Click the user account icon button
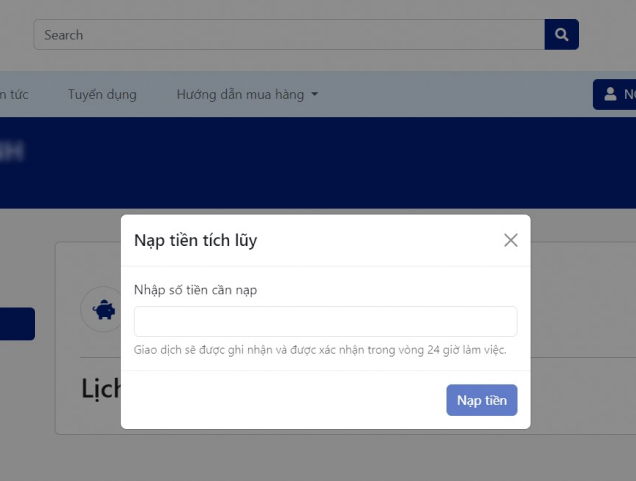 pyautogui.click(x=615, y=94)
